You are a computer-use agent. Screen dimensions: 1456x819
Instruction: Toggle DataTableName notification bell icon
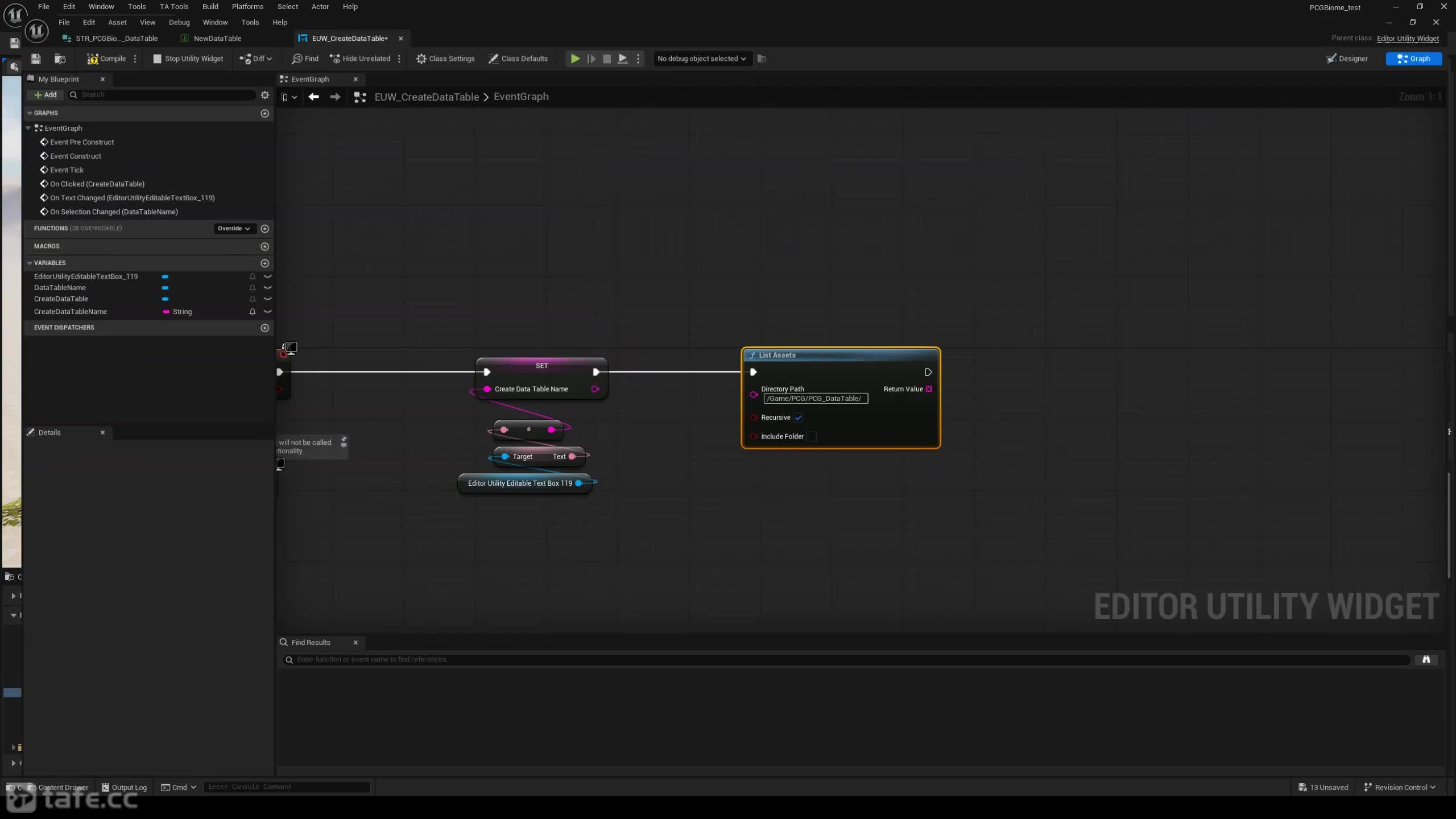253,288
